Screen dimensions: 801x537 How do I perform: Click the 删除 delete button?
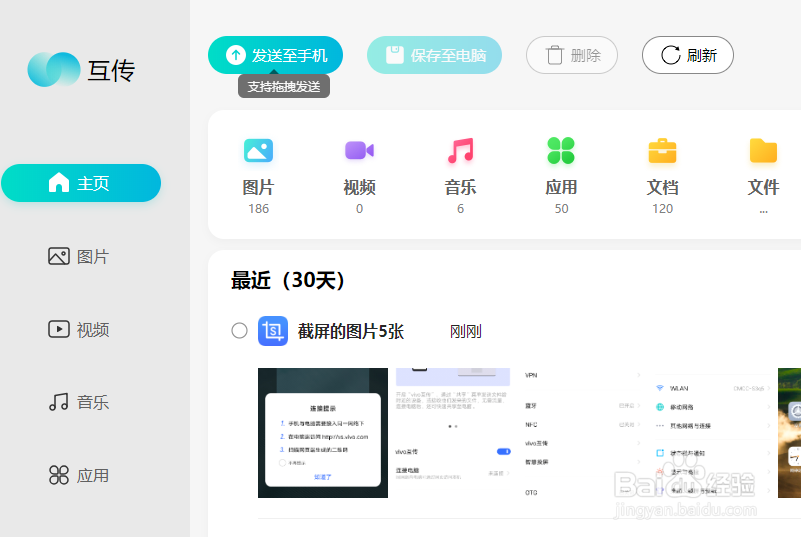coord(572,55)
